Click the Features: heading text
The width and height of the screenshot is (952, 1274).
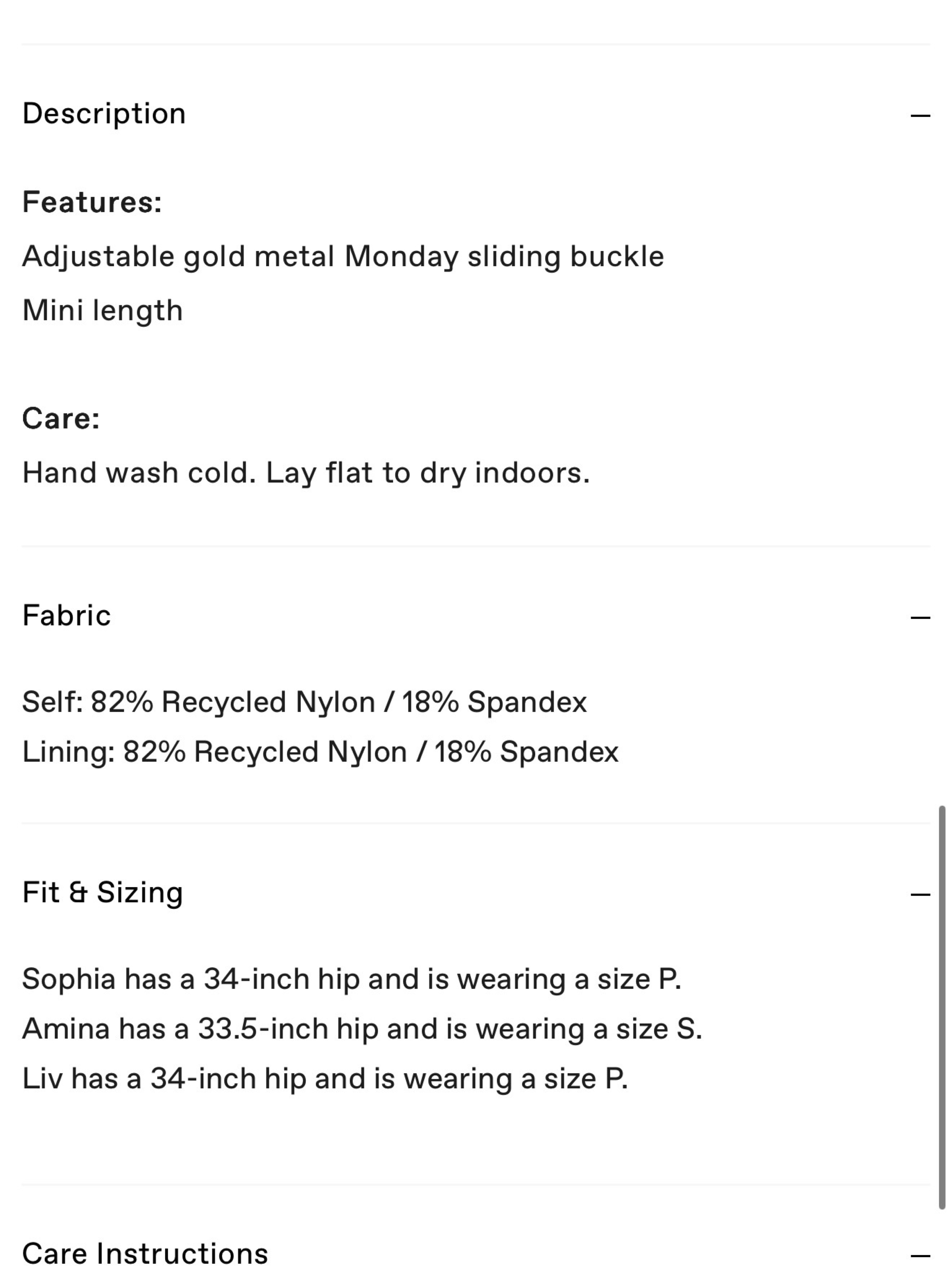click(x=92, y=202)
